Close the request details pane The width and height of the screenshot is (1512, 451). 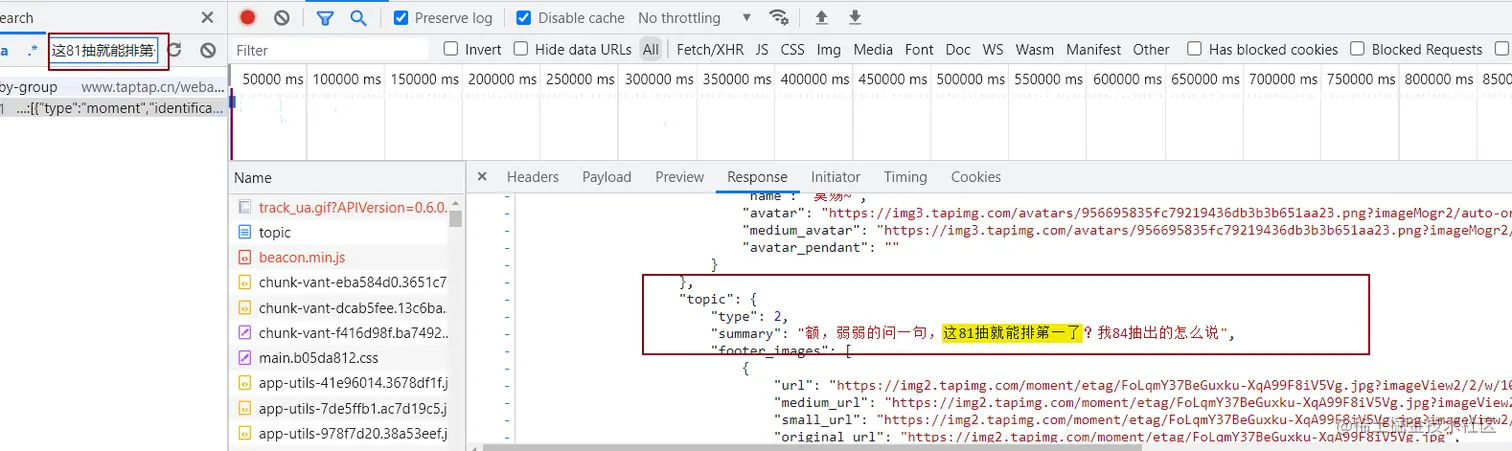482,176
